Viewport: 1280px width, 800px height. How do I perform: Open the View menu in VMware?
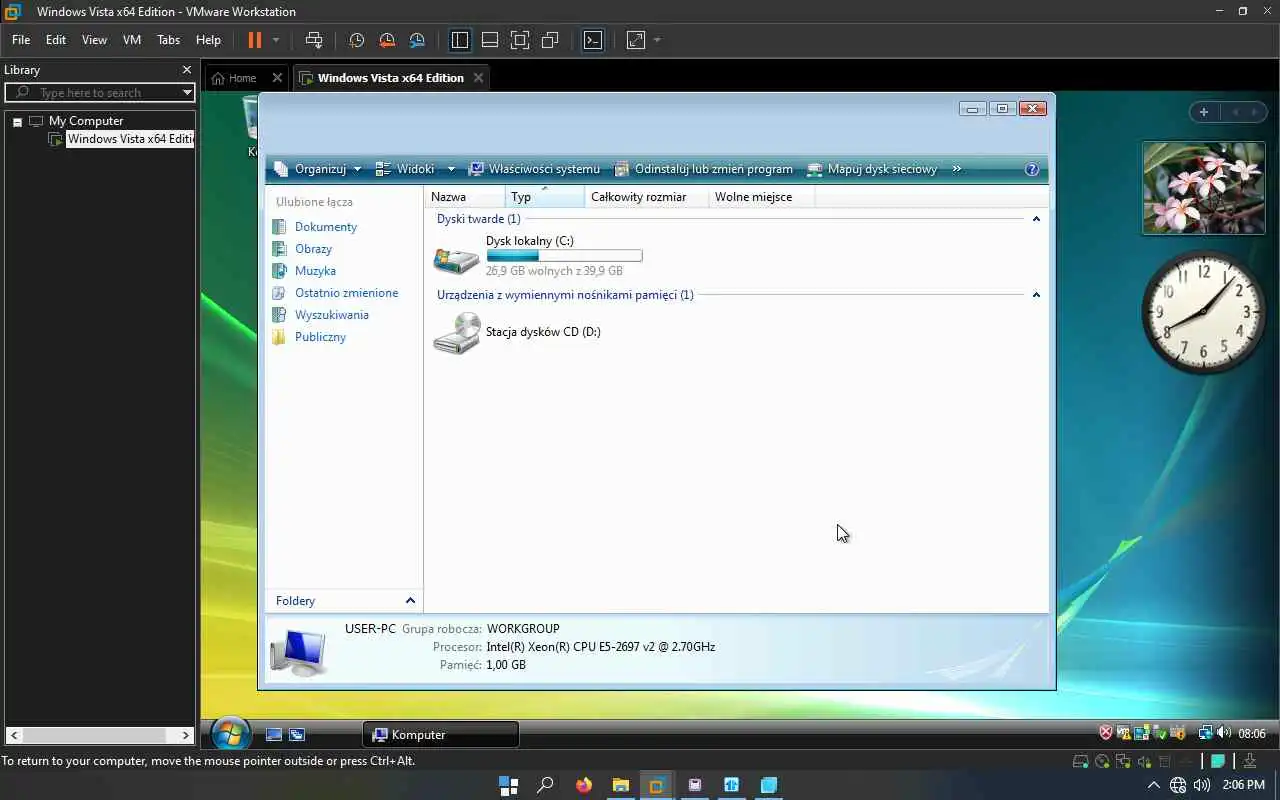(94, 40)
